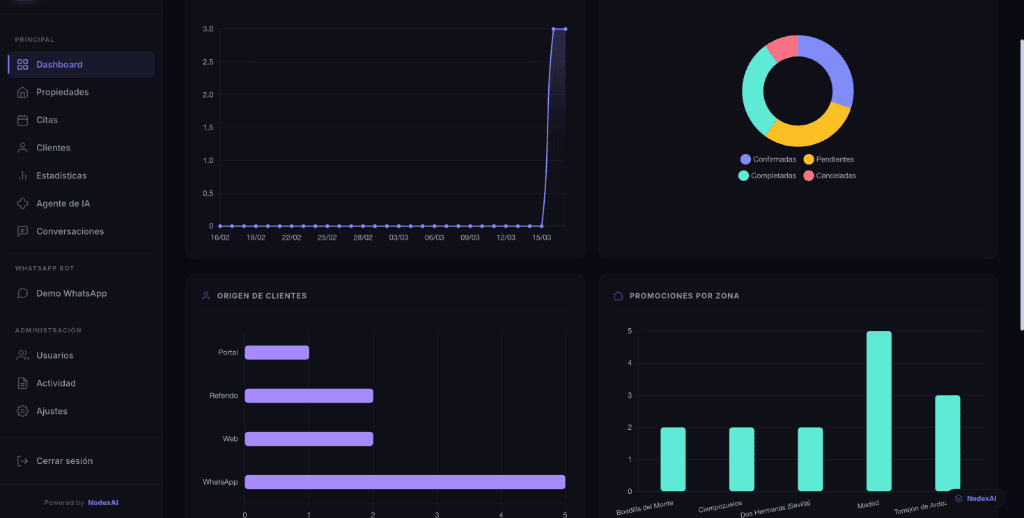Toggle Canceladas legend entry in donut chart
Screen dimensions: 1024x518
[x=828, y=176]
